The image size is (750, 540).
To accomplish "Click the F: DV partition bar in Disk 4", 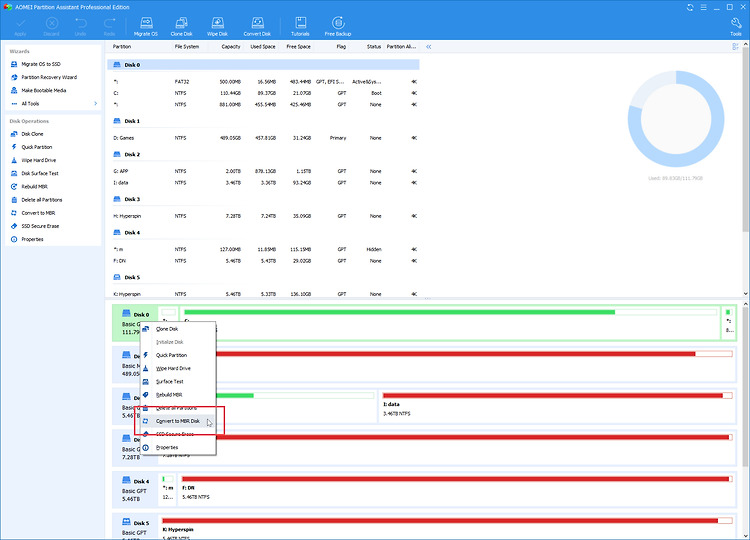I will click(457, 479).
